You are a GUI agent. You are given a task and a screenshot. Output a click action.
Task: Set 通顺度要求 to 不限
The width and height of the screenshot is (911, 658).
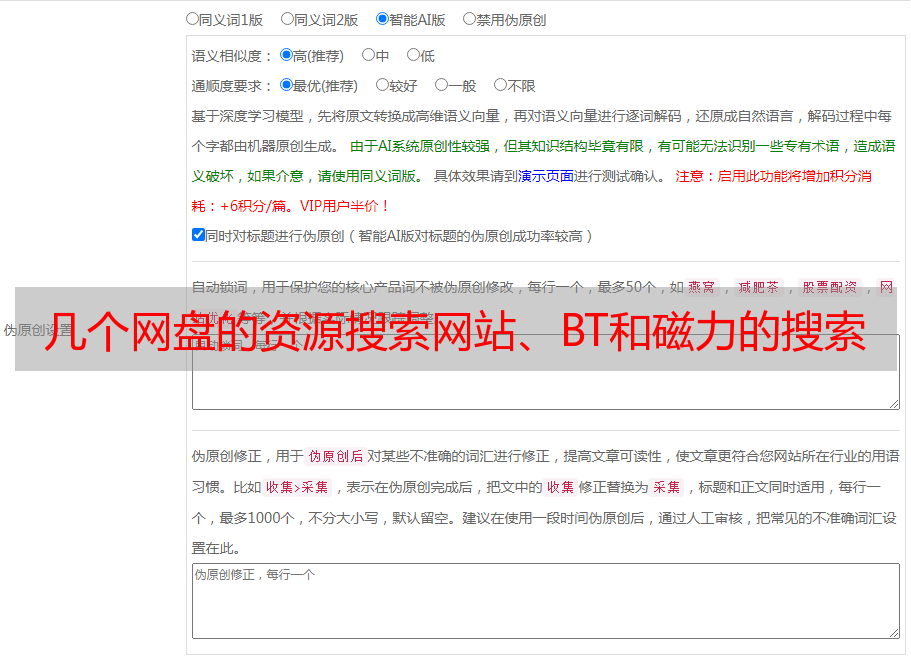click(x=500, y=85)
